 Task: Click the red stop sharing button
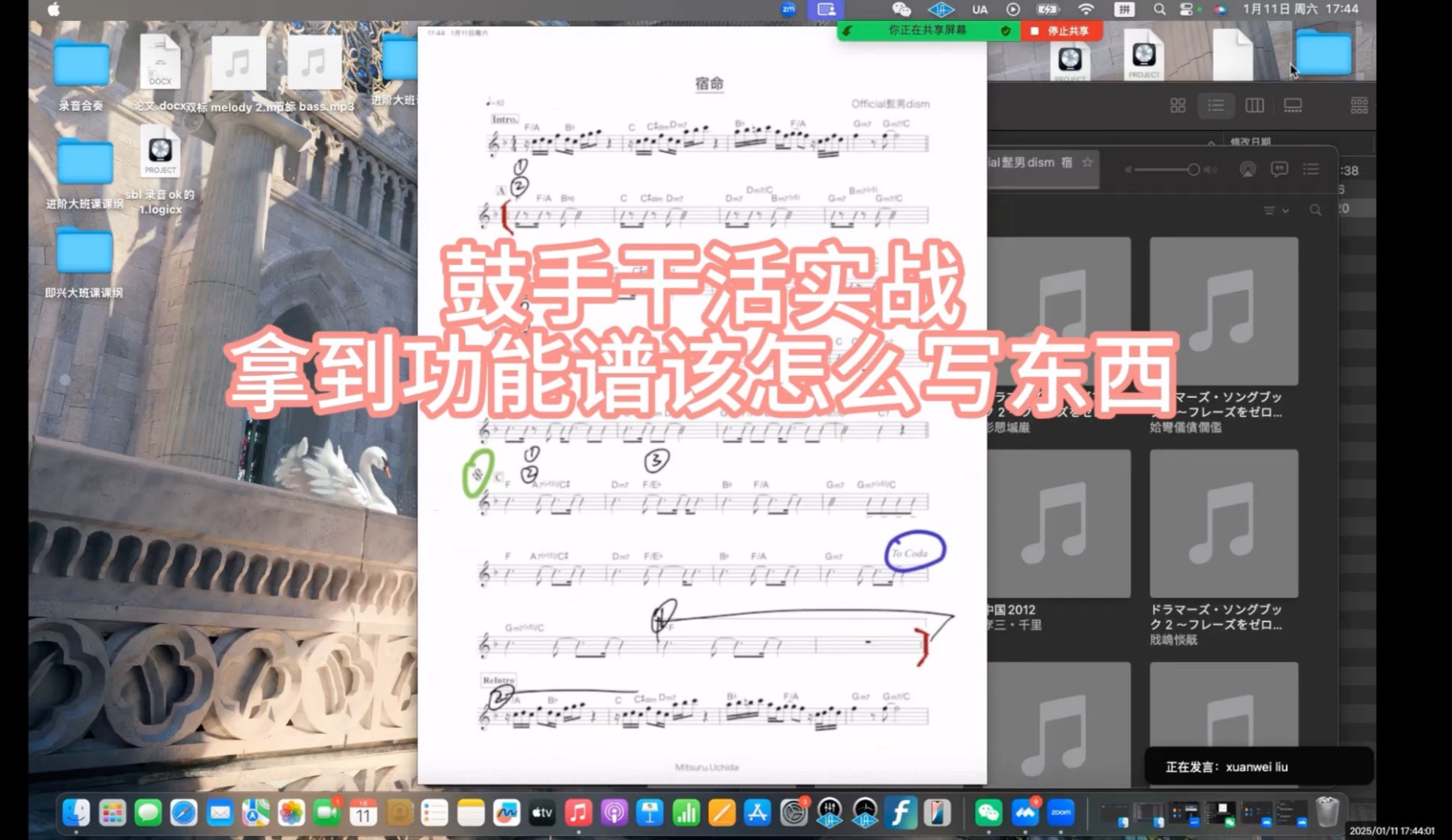click(1062, 31)
